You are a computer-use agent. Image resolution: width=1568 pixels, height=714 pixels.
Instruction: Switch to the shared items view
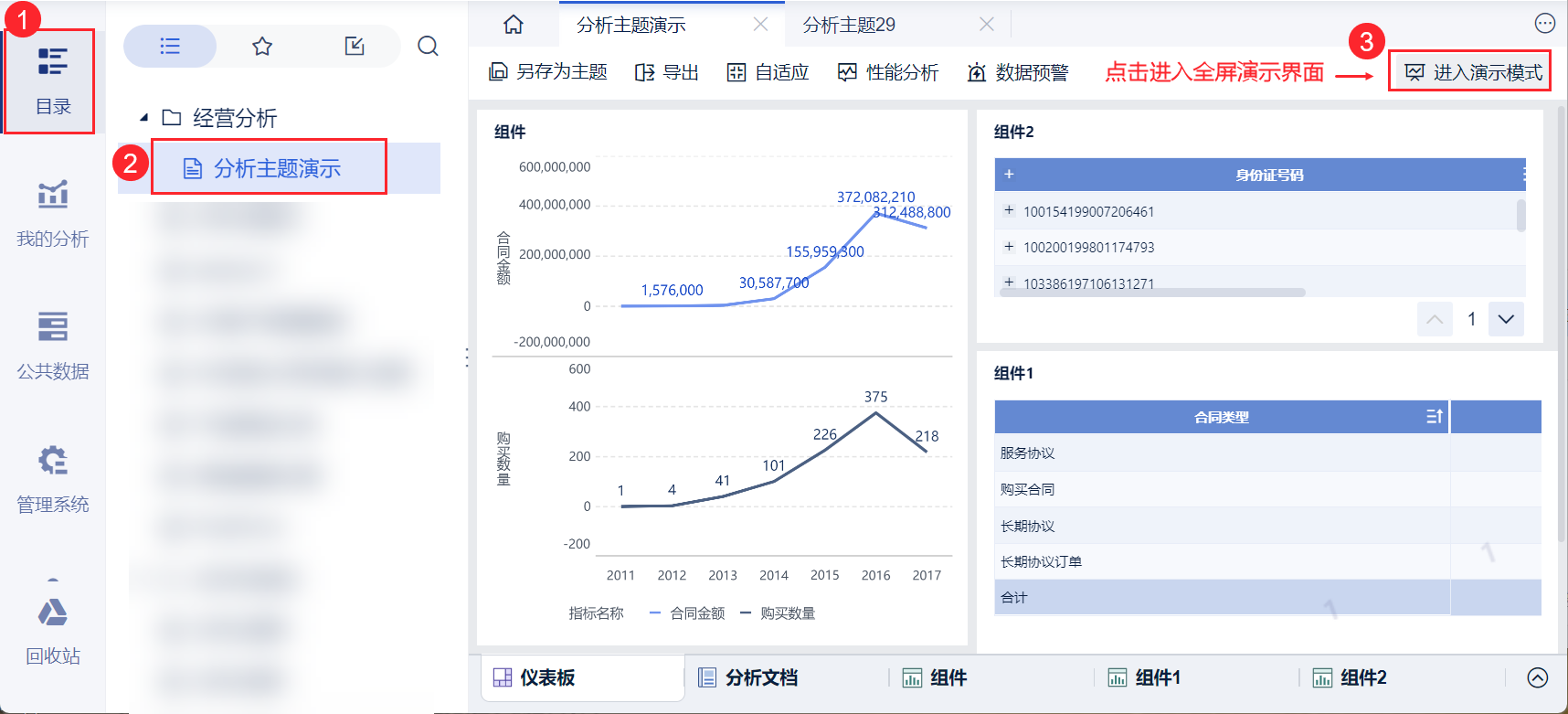pyautogui.click(x=355, y=46)
